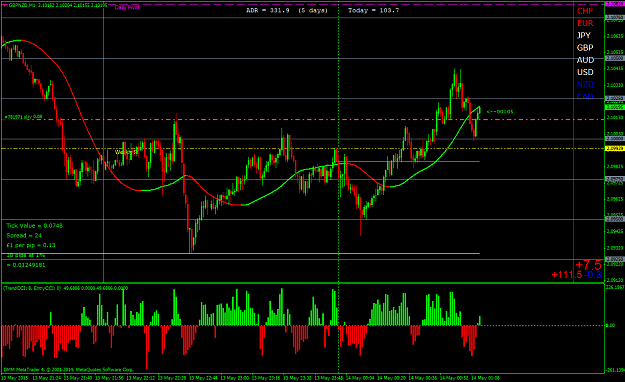Click the '+7.5' red profit figure
The width and height of the screenshot is (625, 382).
coord(588,265)
